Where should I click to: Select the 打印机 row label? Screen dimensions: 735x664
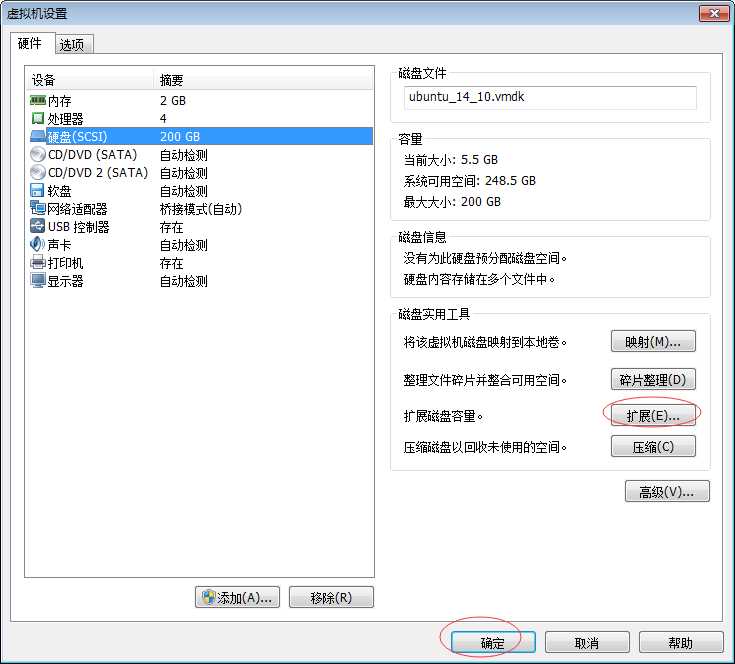point(65,262)
